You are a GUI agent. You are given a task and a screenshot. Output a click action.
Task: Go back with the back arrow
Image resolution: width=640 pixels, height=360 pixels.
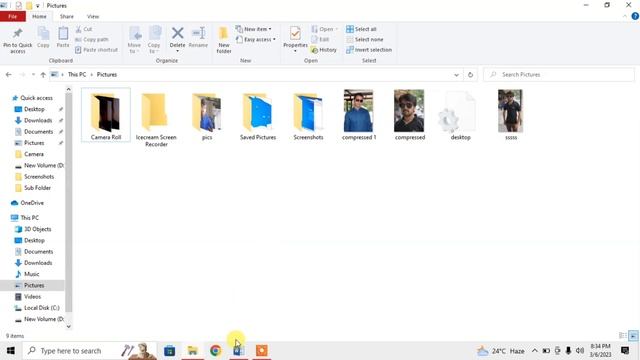(x=9, y=75)
